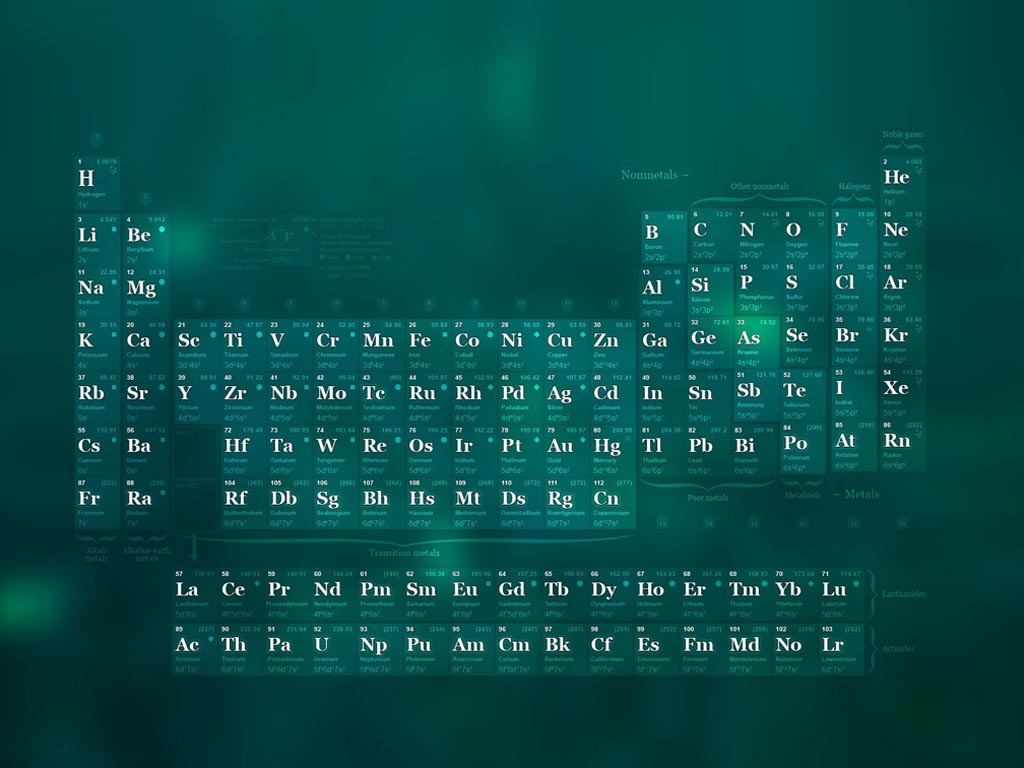Select the Phosphorus (P) element
This screenshot has height=768, width=1024.
(x=758, y=288)
